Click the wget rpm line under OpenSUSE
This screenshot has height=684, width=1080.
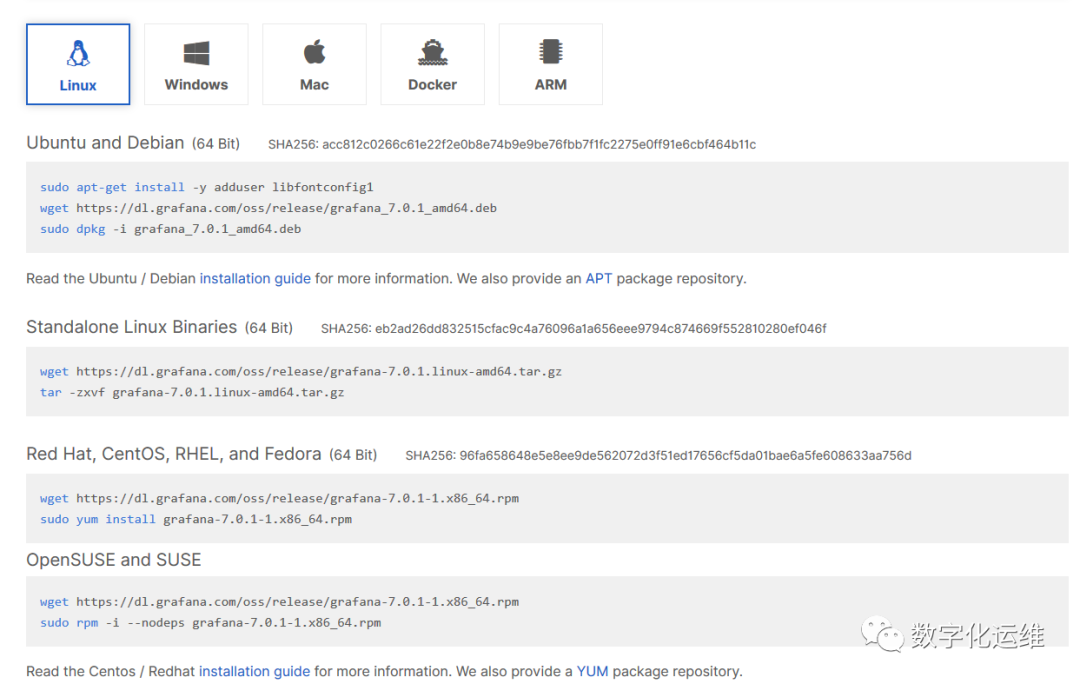(x=280, y=602)
